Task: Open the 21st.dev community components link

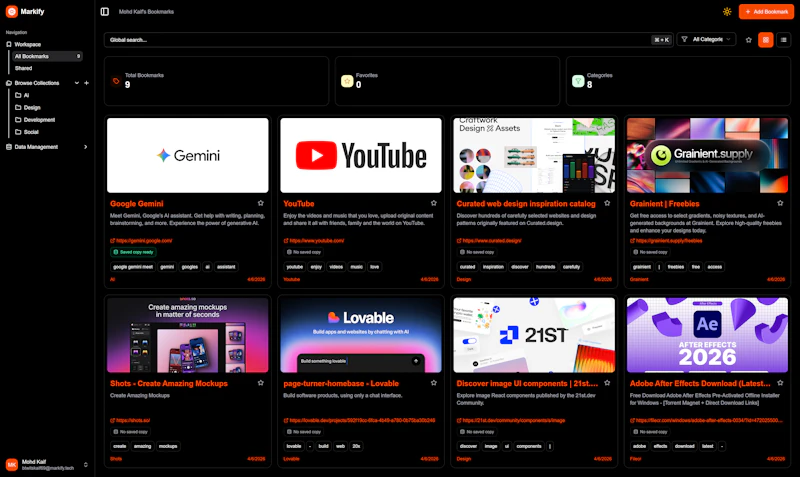Action: 511,420
